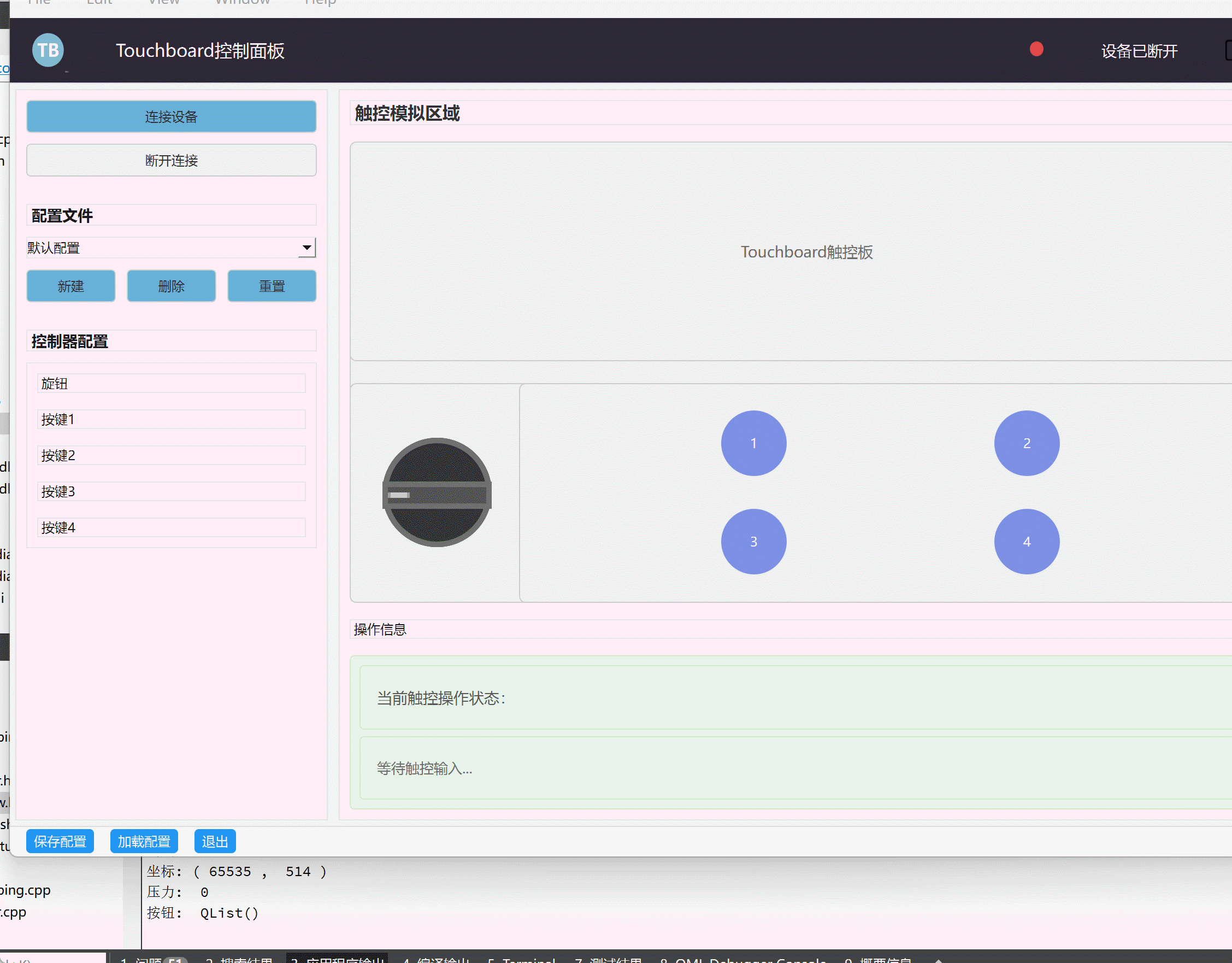Image resolution: width=1232 pixels, height=963 pixels.
Task: Click 加载配置 at bottom bar
Action: click(x=144, y=842)
